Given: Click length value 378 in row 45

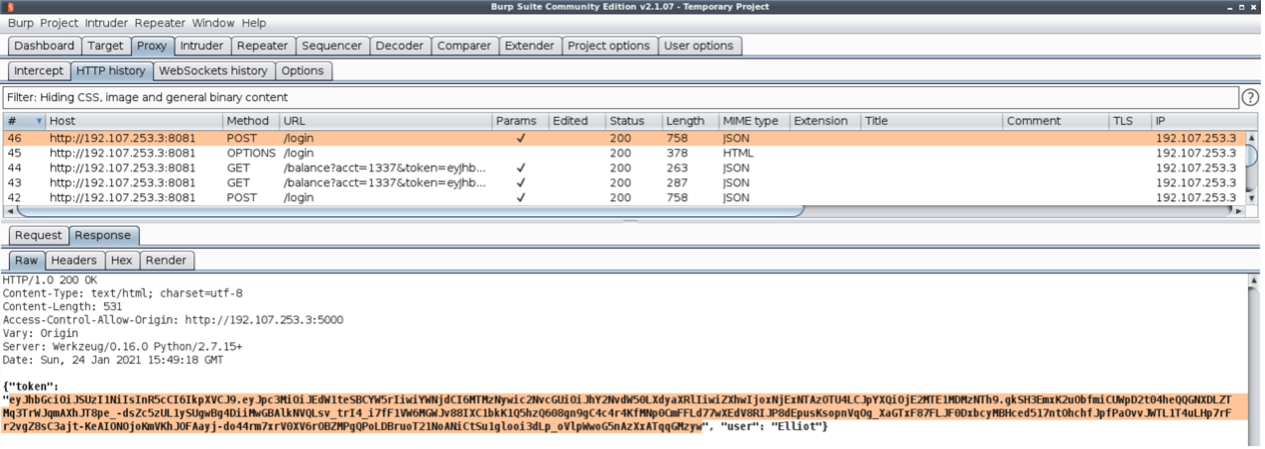Looking at the screenshot, I should coord(677,153).
